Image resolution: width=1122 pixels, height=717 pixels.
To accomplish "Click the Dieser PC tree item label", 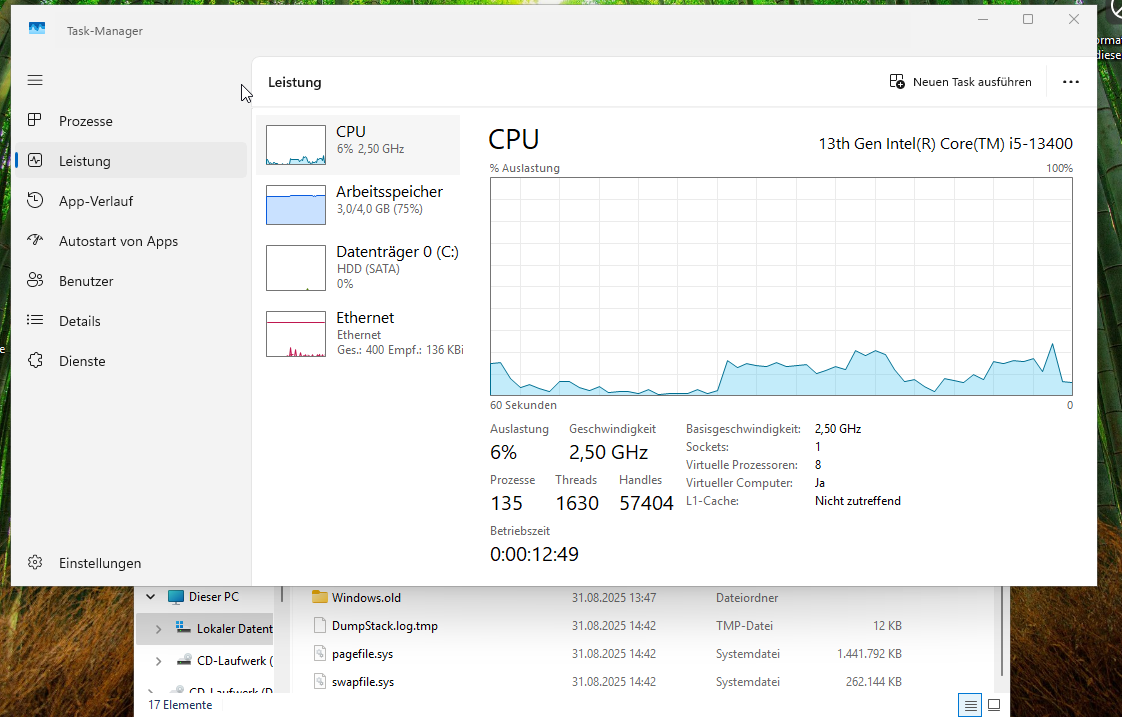I will 214,597.
